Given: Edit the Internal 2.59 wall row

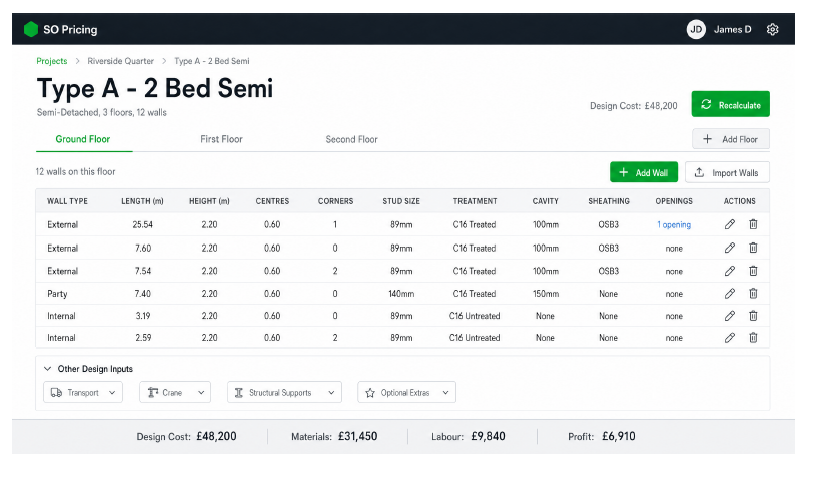Looking at the screenshot, I should [x=730, y=338].
